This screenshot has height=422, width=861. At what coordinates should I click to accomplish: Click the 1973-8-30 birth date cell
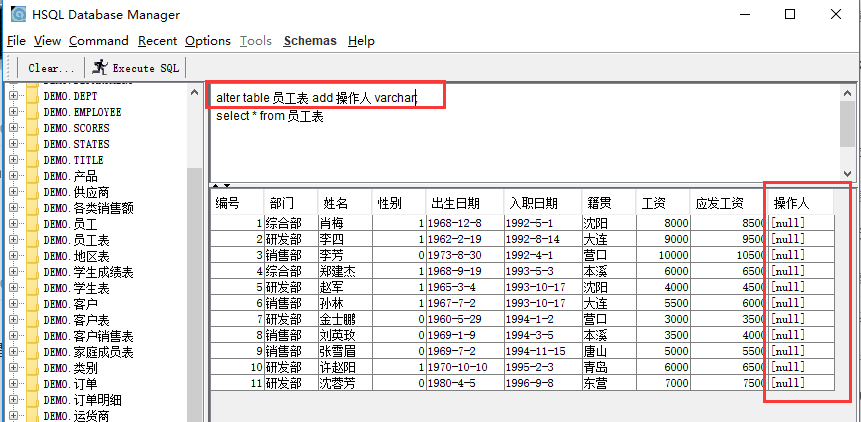(x=465, y=255)
